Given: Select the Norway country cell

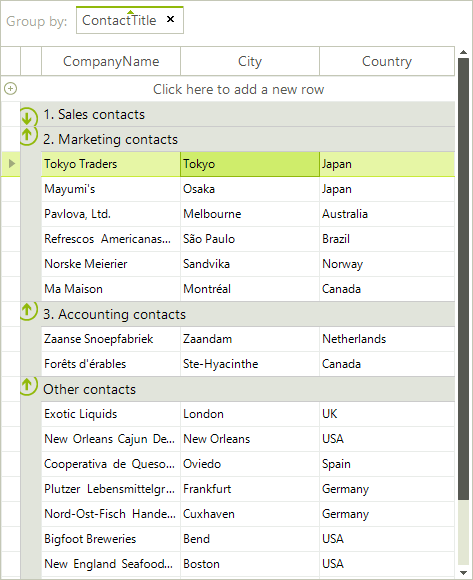Looking at the screenshot, I should (x=387, y=264).
